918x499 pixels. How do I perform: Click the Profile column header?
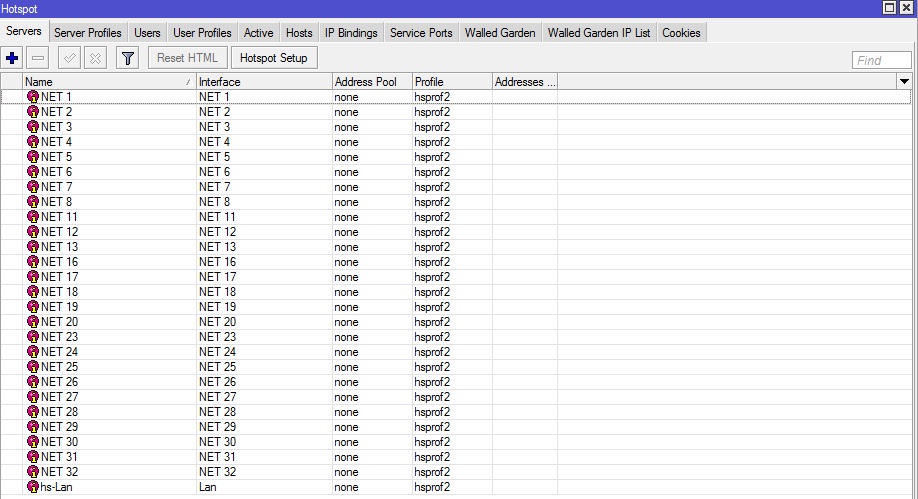[451, 81]
